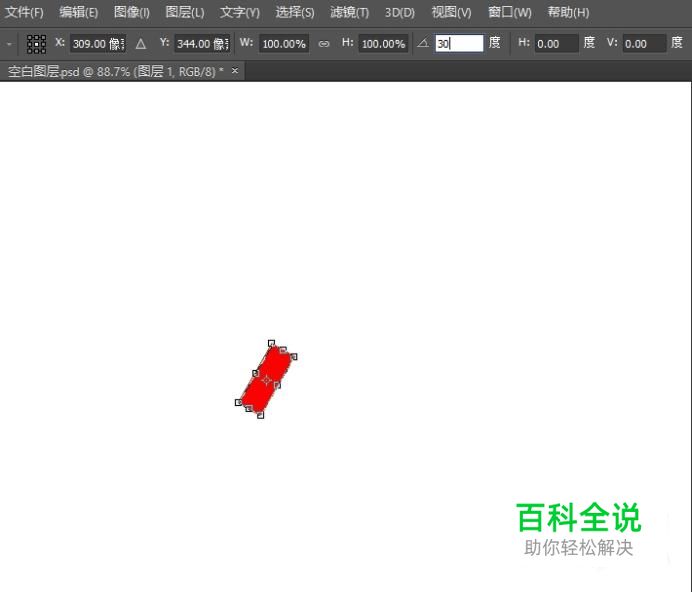Screen dimensions: 692x592
Task: Open the 选择(S) menu
Action: coord(295,12)
